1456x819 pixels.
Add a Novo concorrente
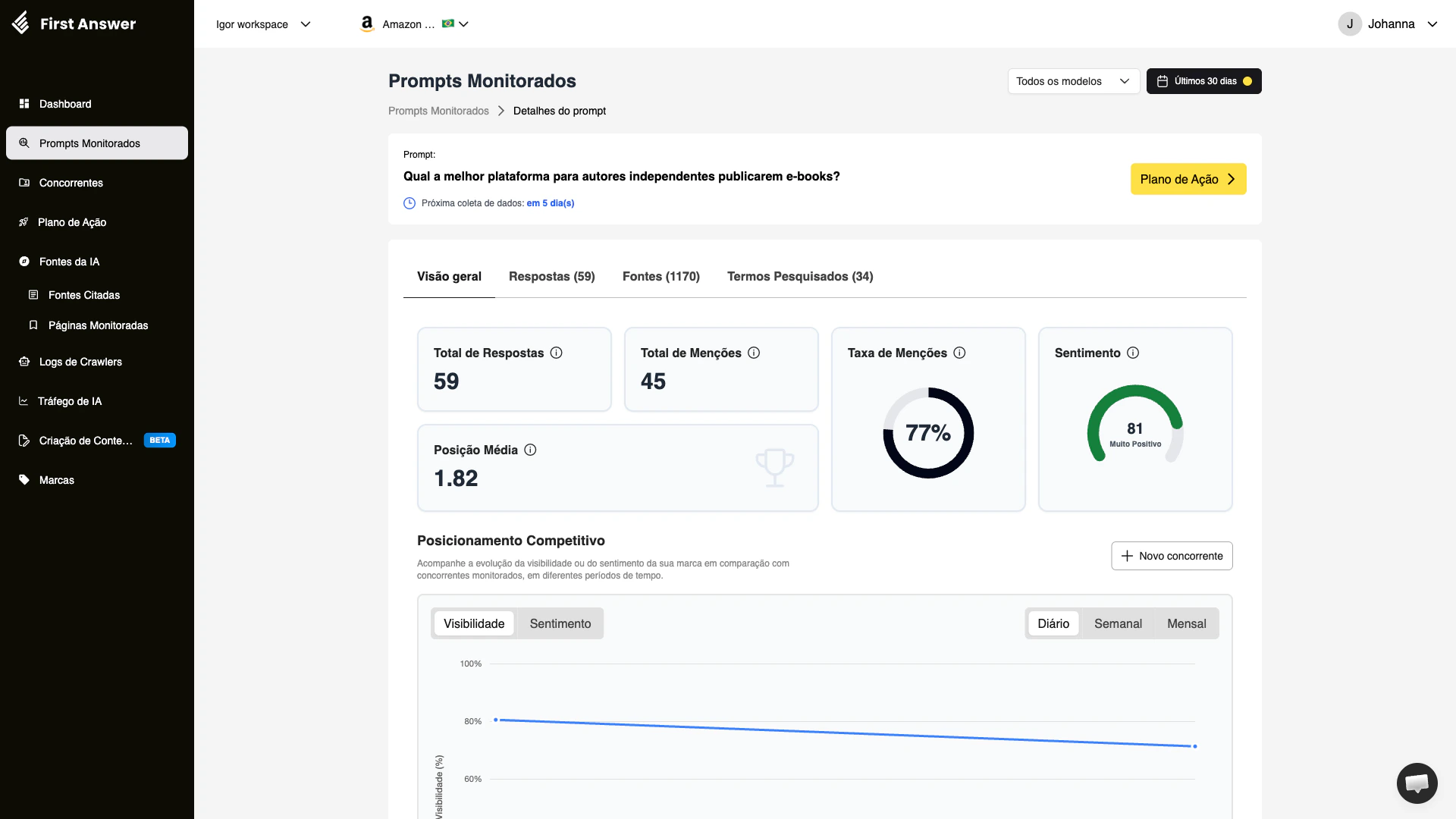pos(1171,556)
